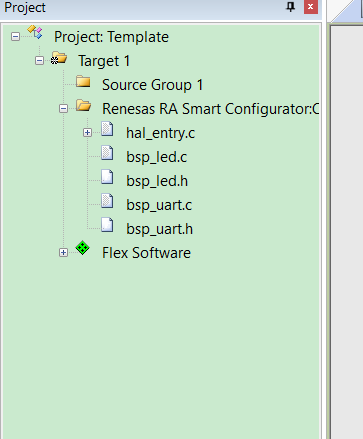Screen dimensions: 363x439
Task: Select the Project: Template label
Action: click(111, 37)
